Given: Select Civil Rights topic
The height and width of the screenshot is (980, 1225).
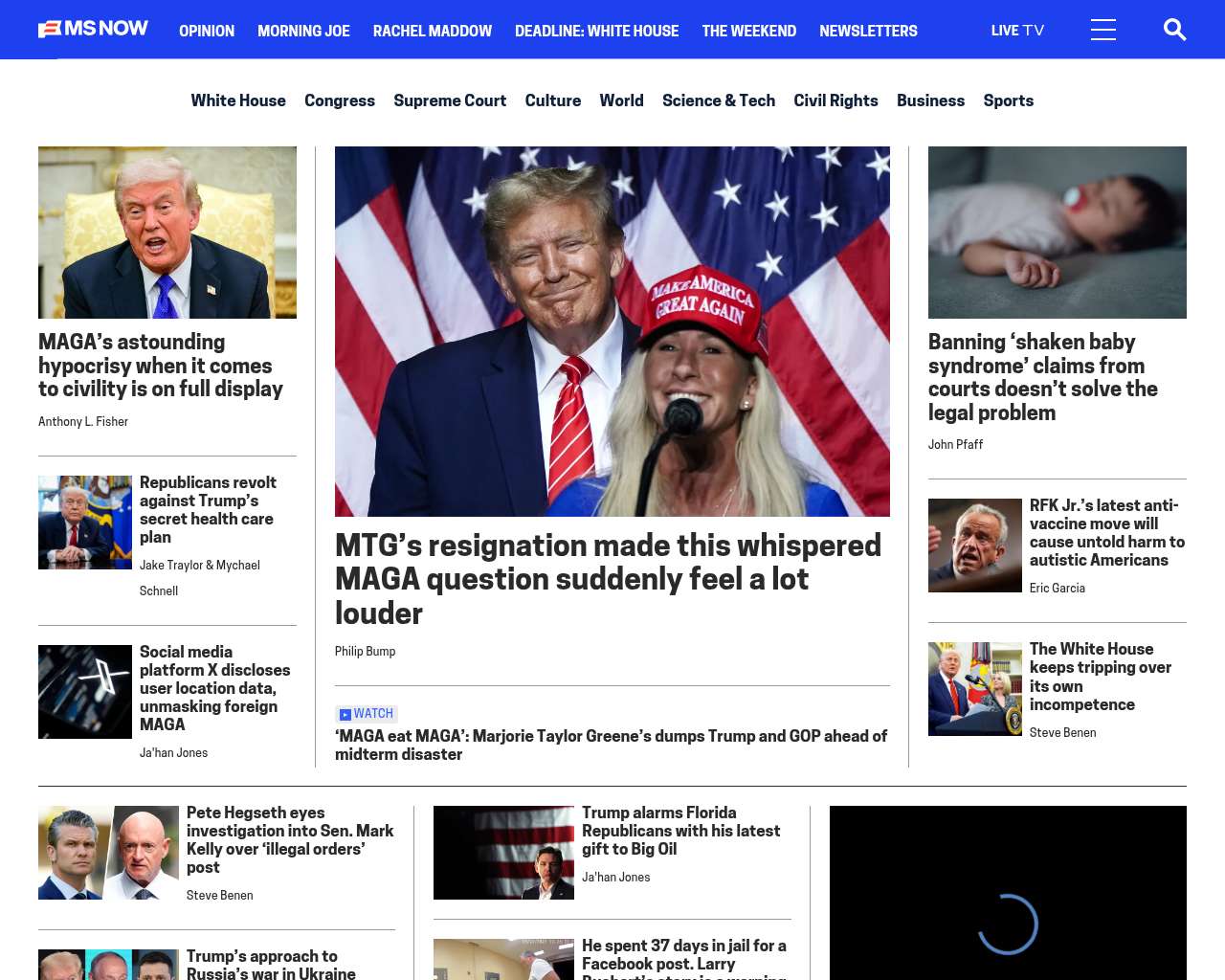Looking at the screenshot, I should pyautogui.click(x=835, y=100).
